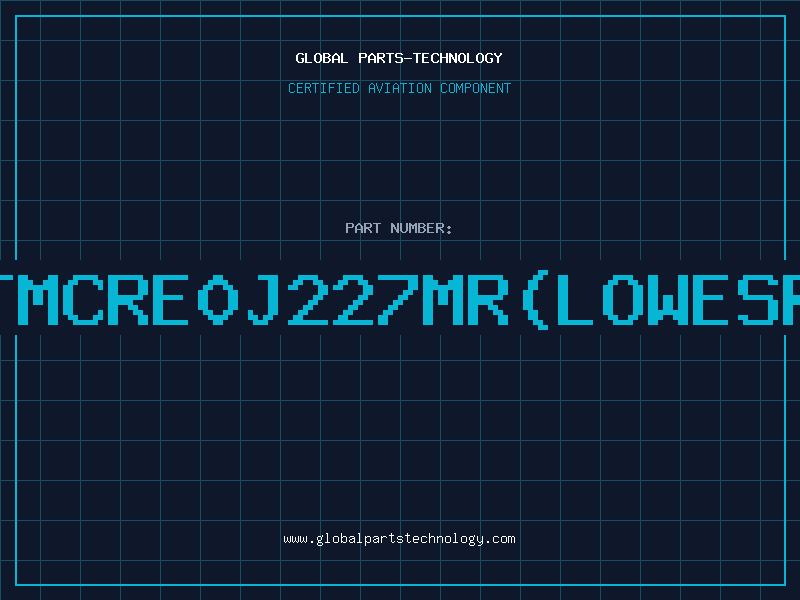
Task: Click the dotted zero in the part number
Action: [x=218, y=299]
